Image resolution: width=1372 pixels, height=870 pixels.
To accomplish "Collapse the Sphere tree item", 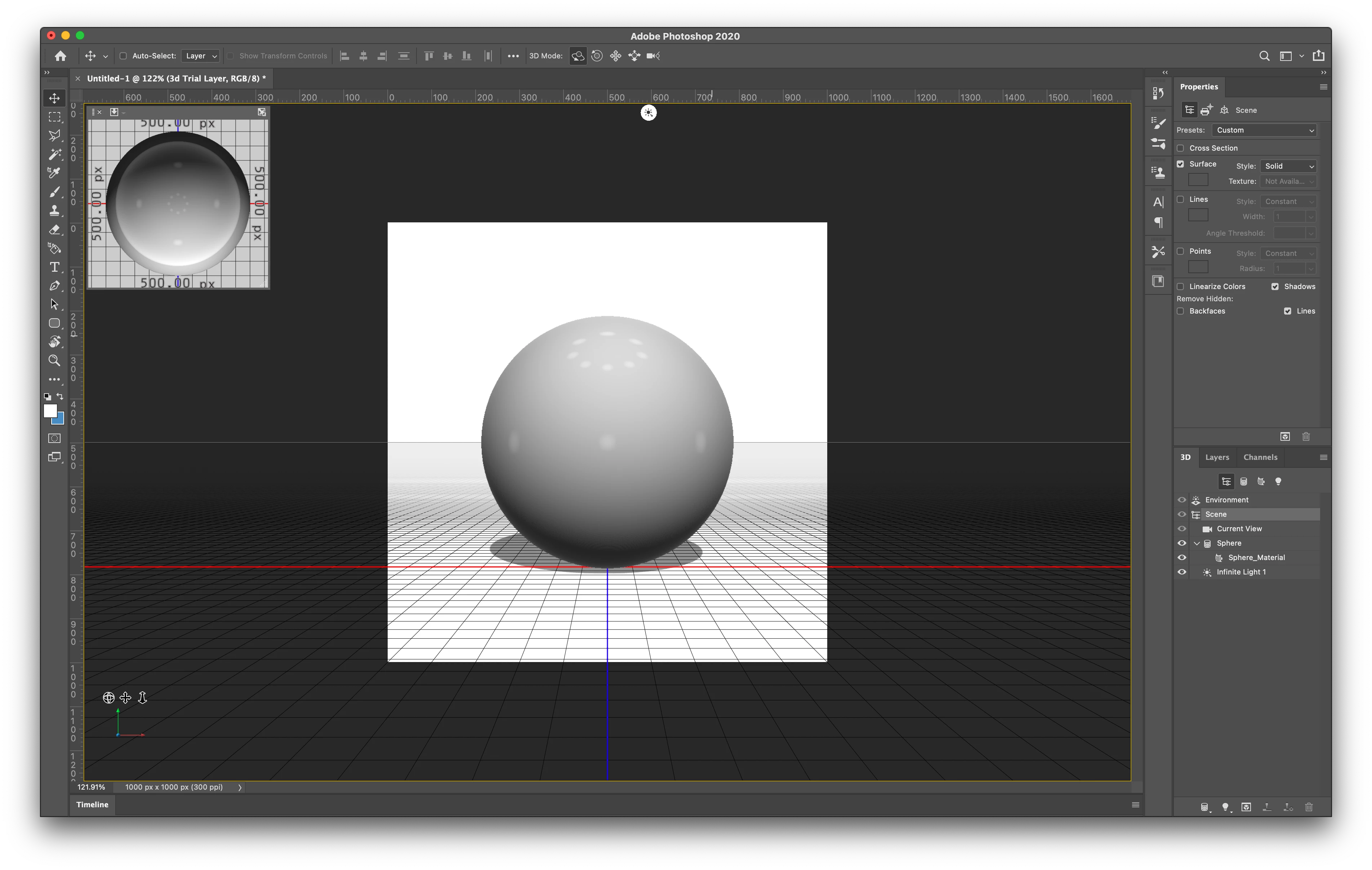I will point(1197,543).
